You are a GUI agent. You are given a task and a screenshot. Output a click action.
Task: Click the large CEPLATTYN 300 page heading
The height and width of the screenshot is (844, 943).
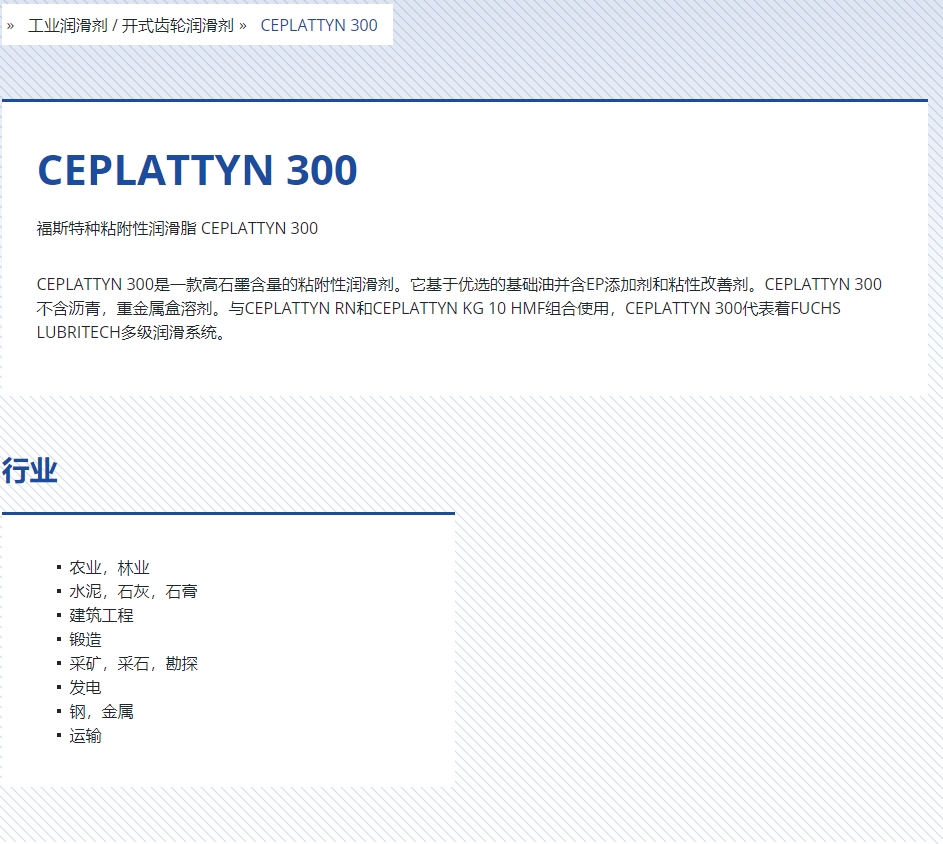click(x=197, y=170)
